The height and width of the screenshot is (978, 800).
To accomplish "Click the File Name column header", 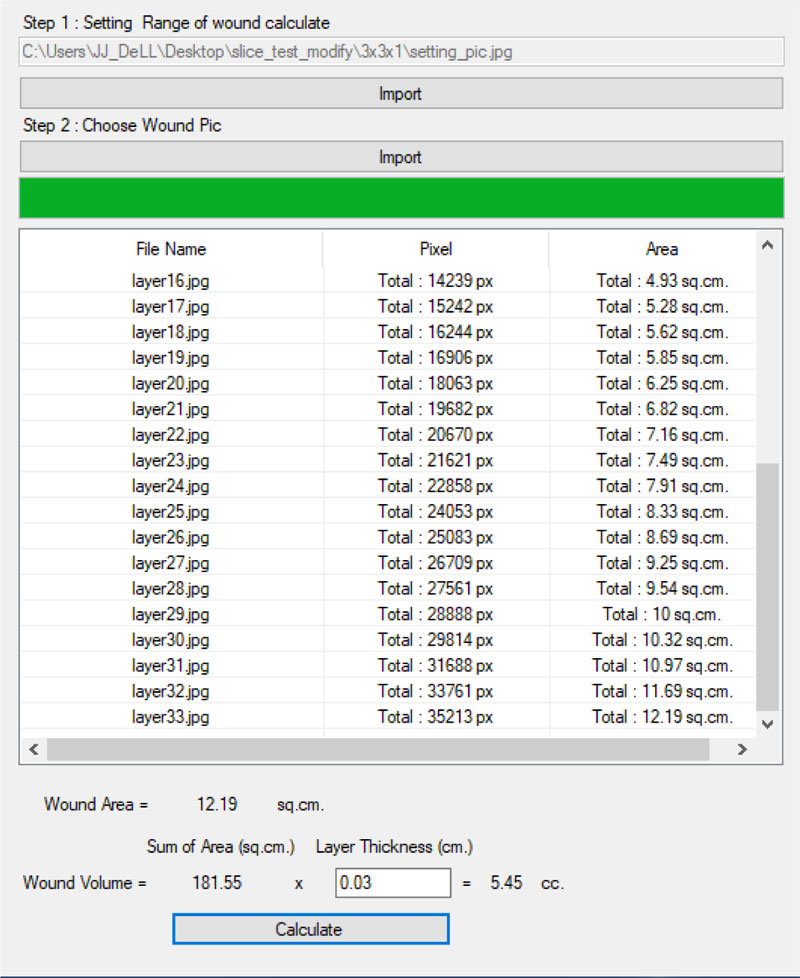I will 171,249.
